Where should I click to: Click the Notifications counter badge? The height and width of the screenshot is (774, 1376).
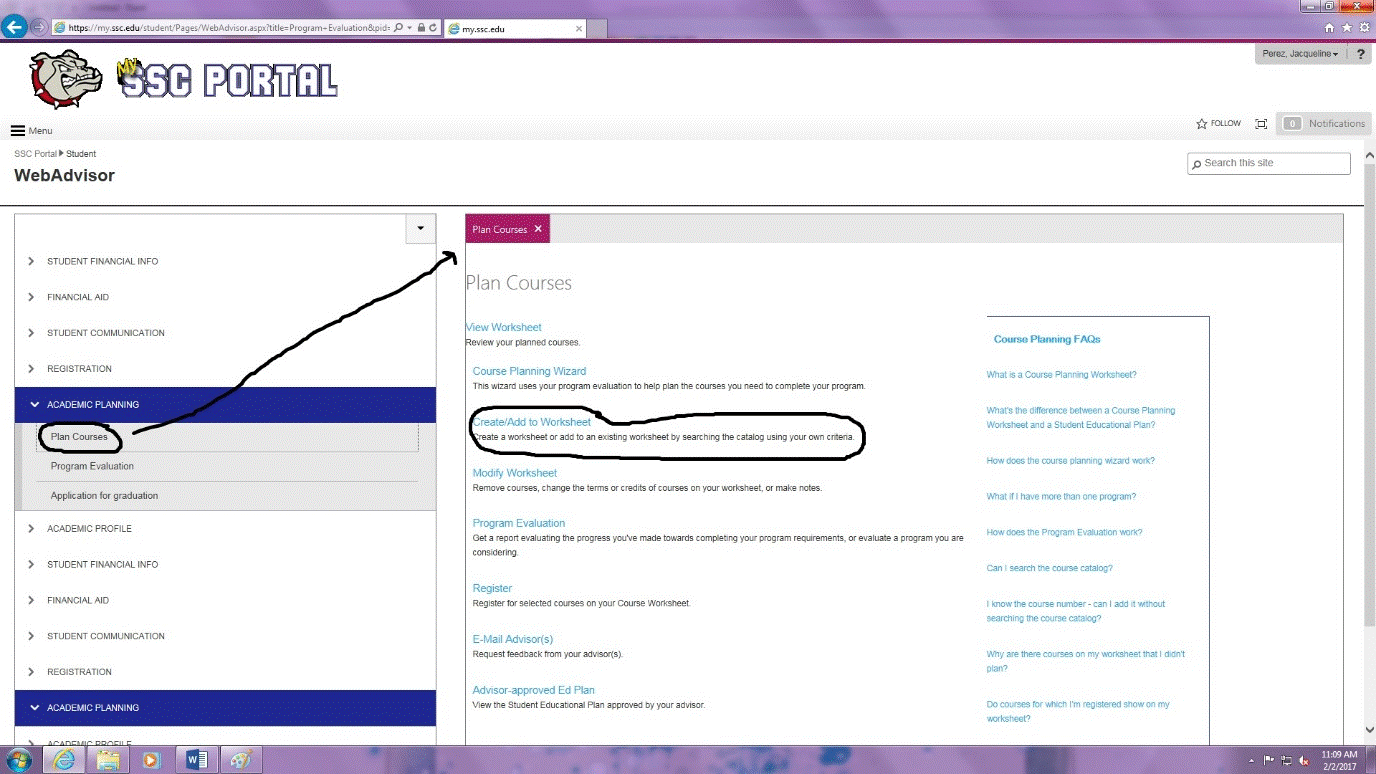[1292, 124]
